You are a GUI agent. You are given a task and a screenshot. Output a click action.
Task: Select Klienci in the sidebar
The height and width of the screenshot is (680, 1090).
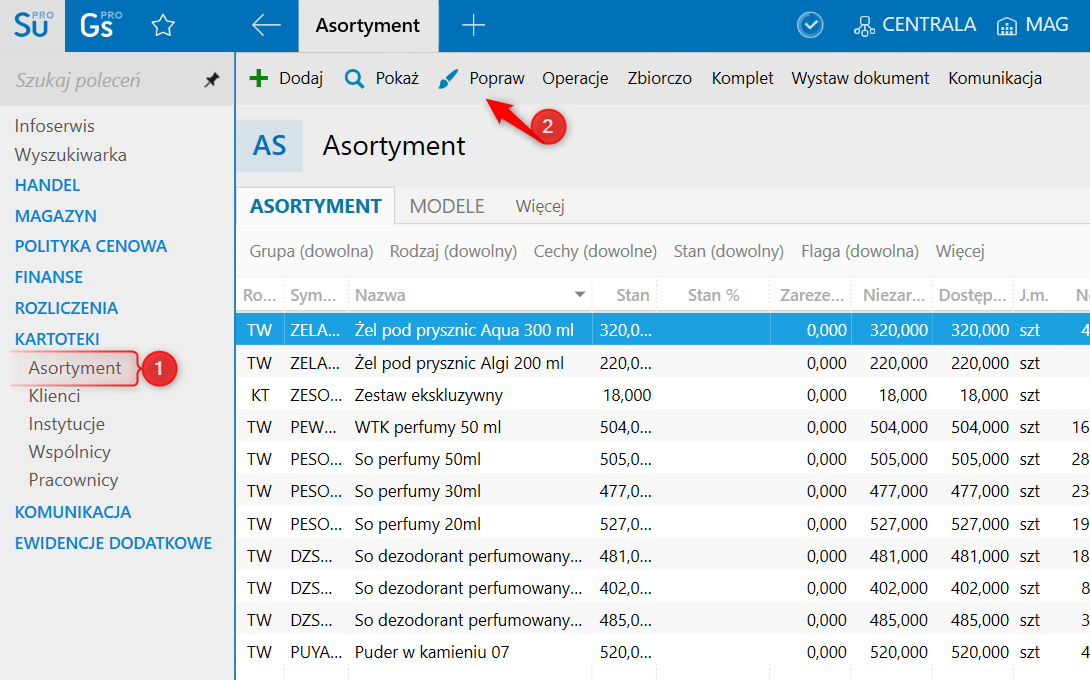(54, 396)
